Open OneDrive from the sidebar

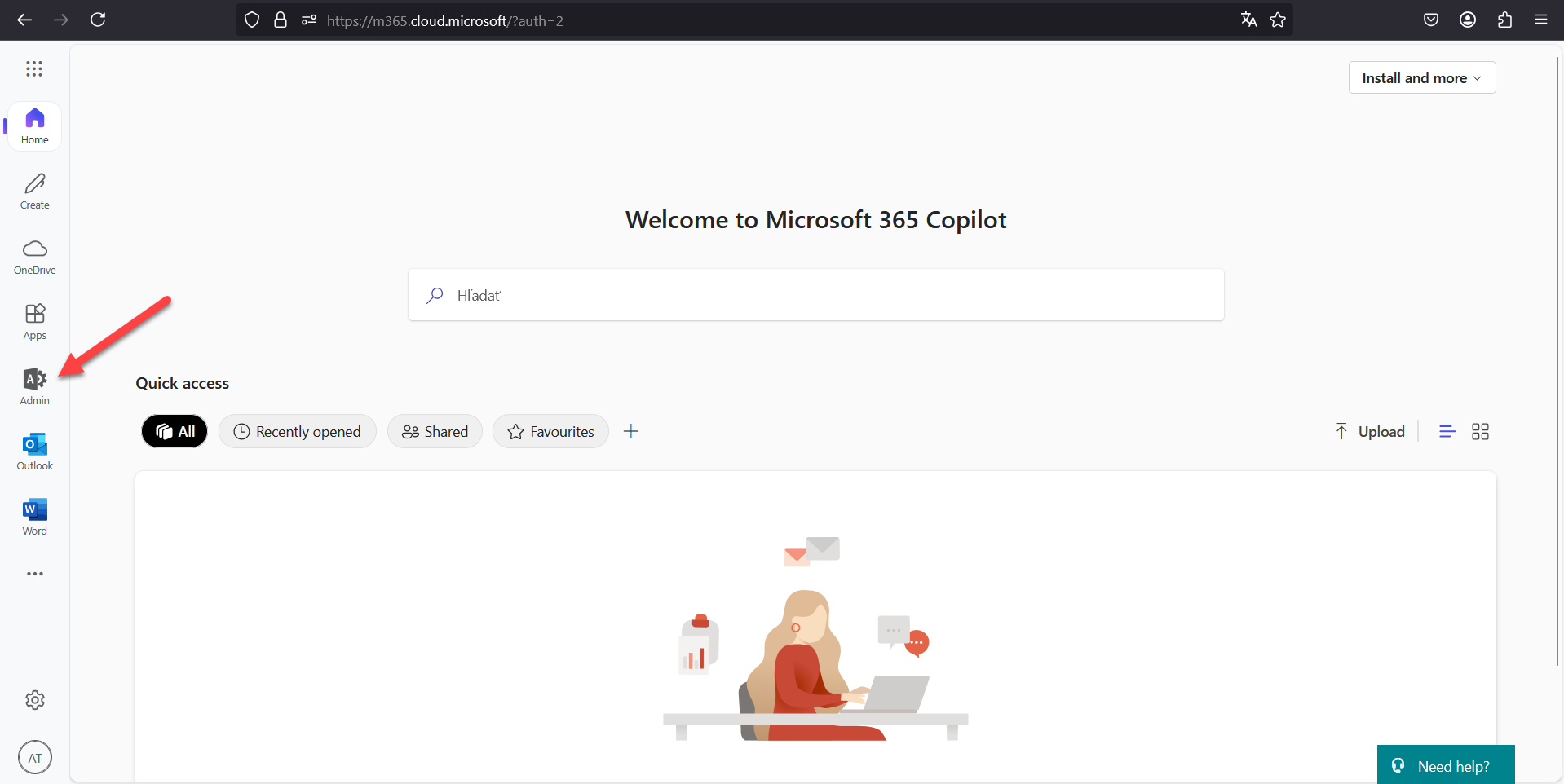(x=34, y=257)
